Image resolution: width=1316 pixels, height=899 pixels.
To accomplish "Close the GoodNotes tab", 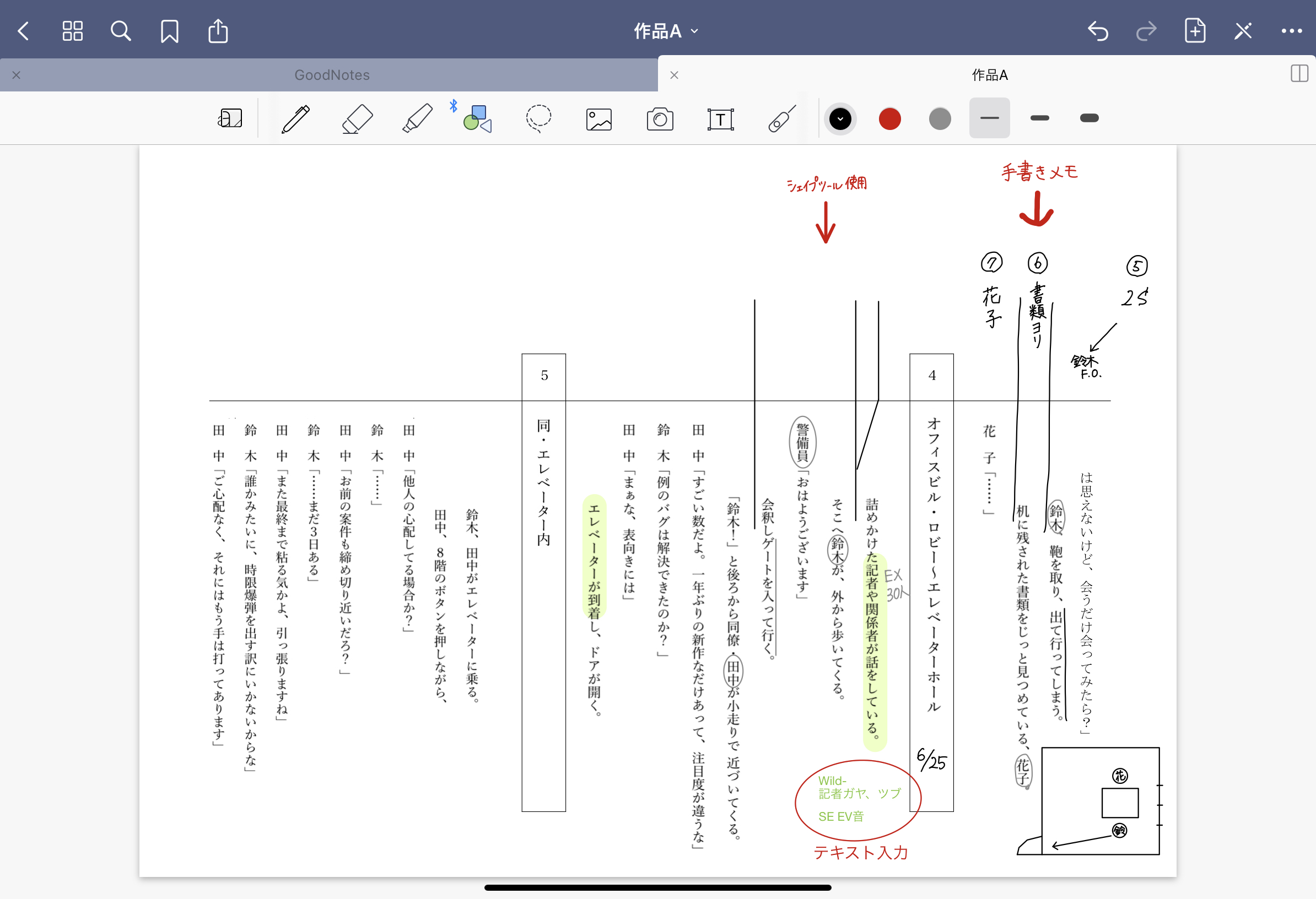I will tap(17, 75).
